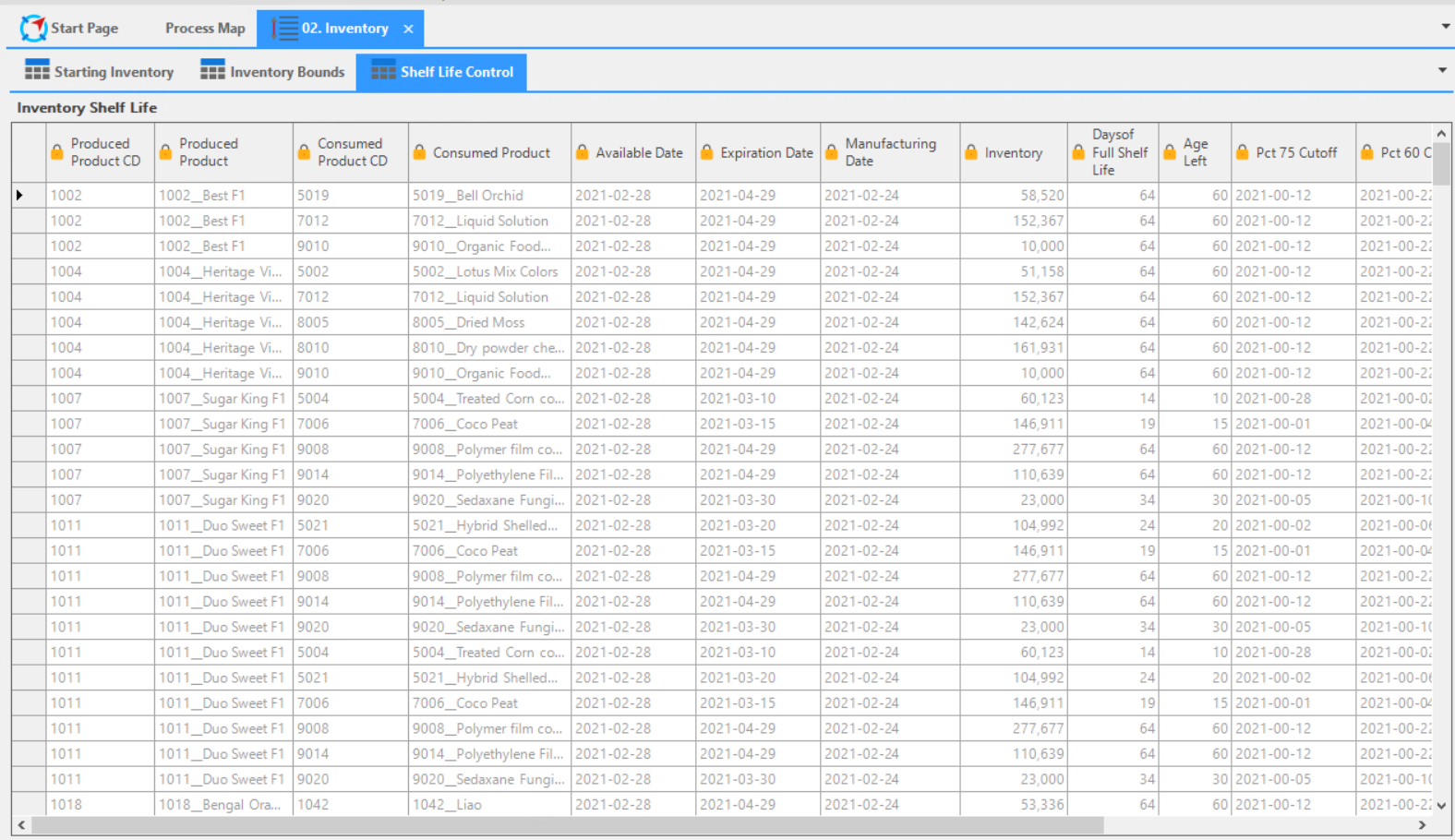
Task: Select consumed product CD 1042
Action: pos(351,804)
